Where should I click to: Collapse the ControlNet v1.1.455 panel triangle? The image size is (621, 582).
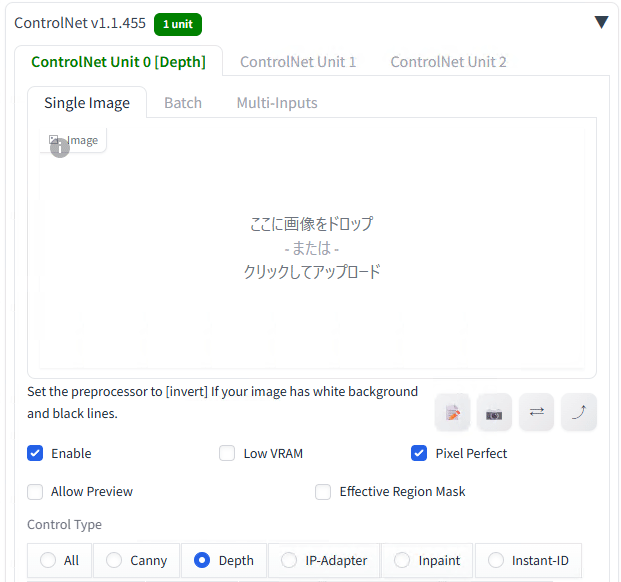(601, 22)
